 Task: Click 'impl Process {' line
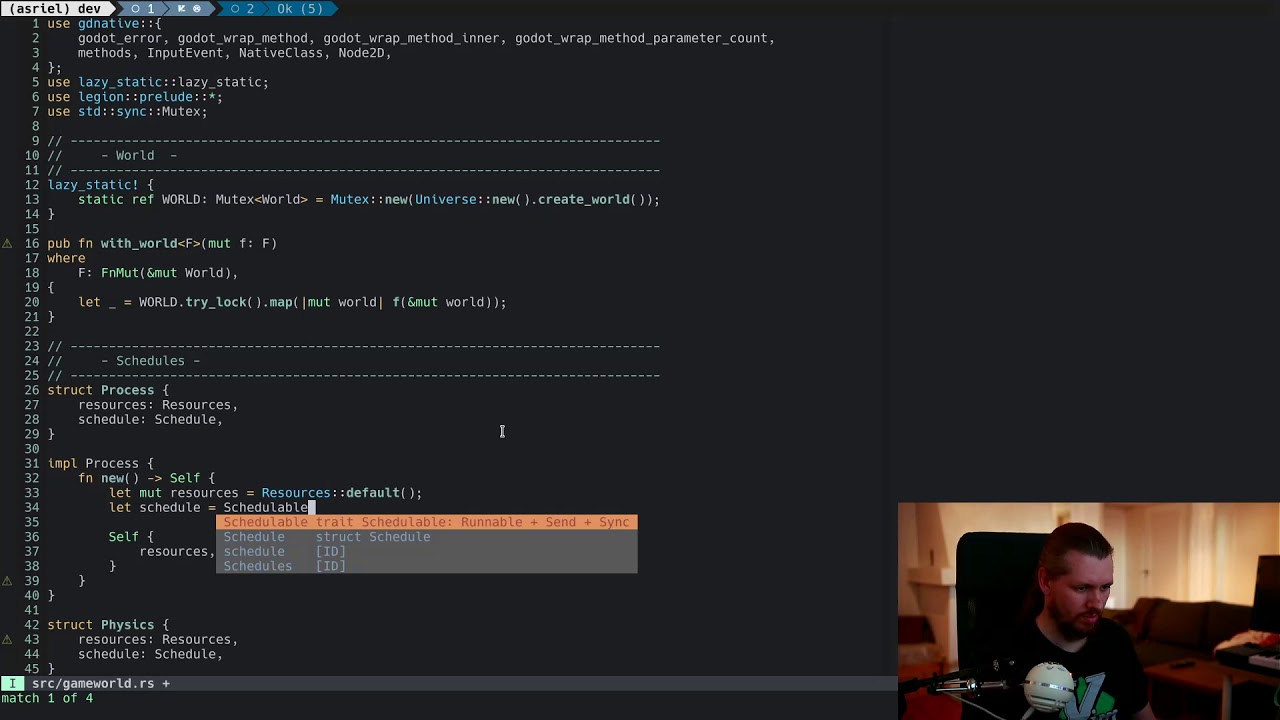point(100,463)
